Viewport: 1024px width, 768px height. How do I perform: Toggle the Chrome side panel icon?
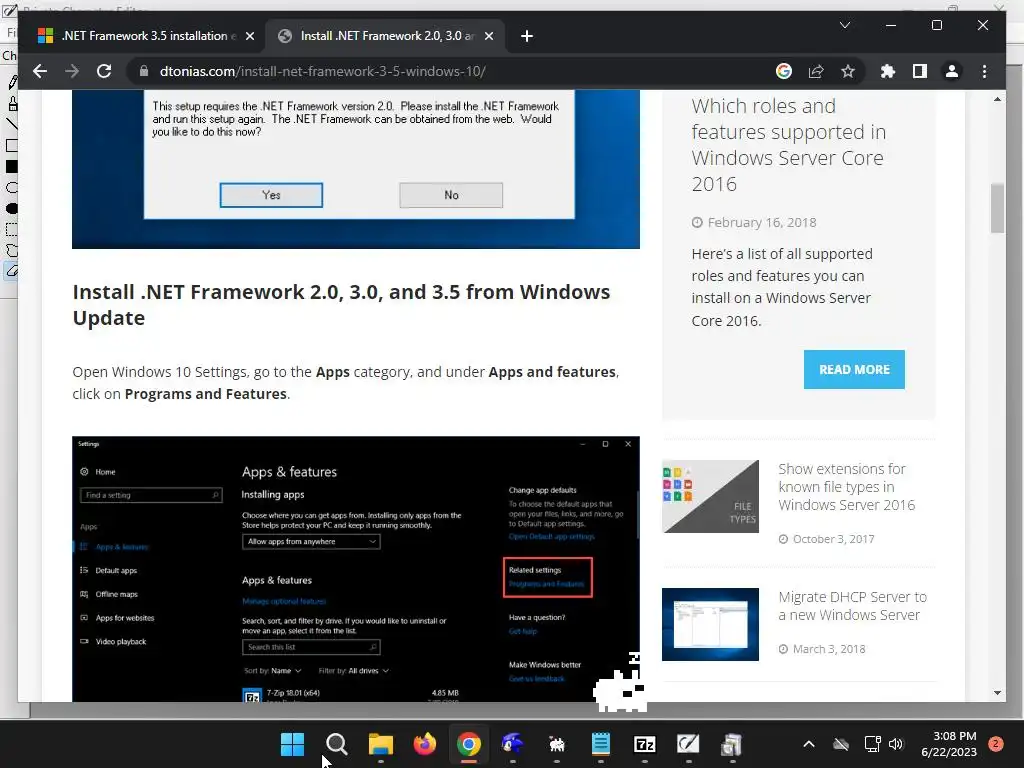[920, 71]
